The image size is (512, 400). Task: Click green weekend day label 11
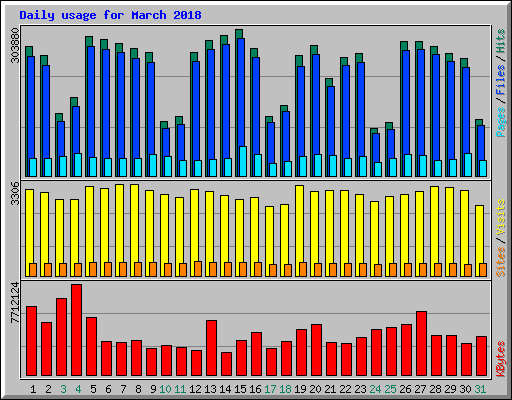point(180,389)
